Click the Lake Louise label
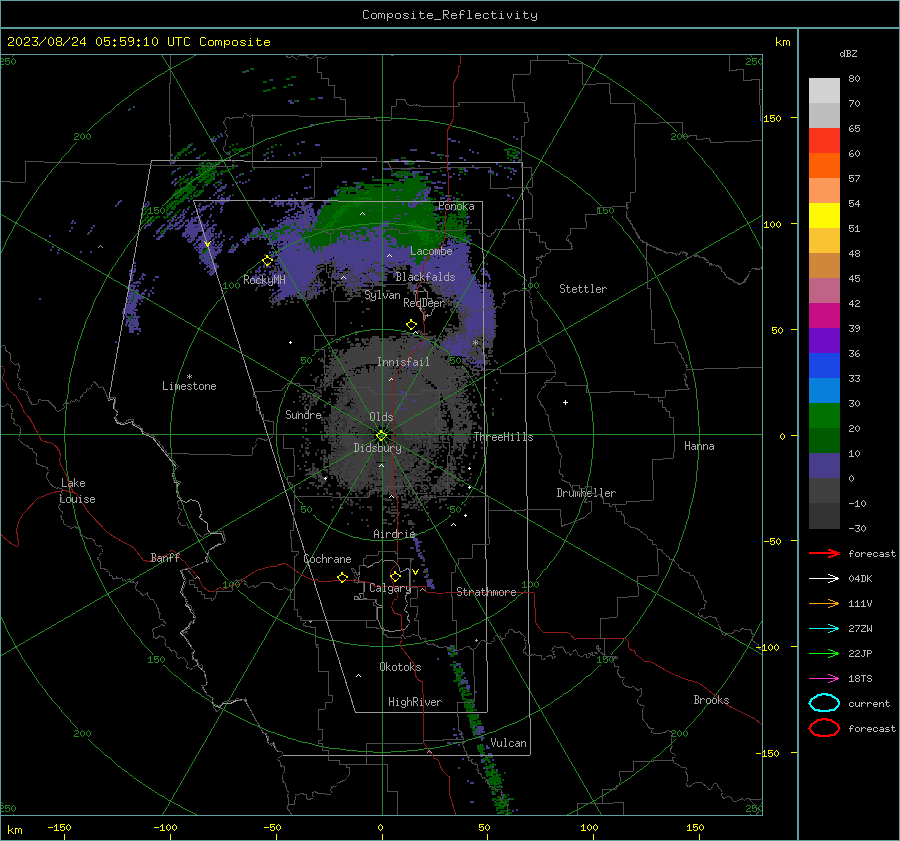The height and width of the screenshot is (841, 900). [x=77, y=491]
